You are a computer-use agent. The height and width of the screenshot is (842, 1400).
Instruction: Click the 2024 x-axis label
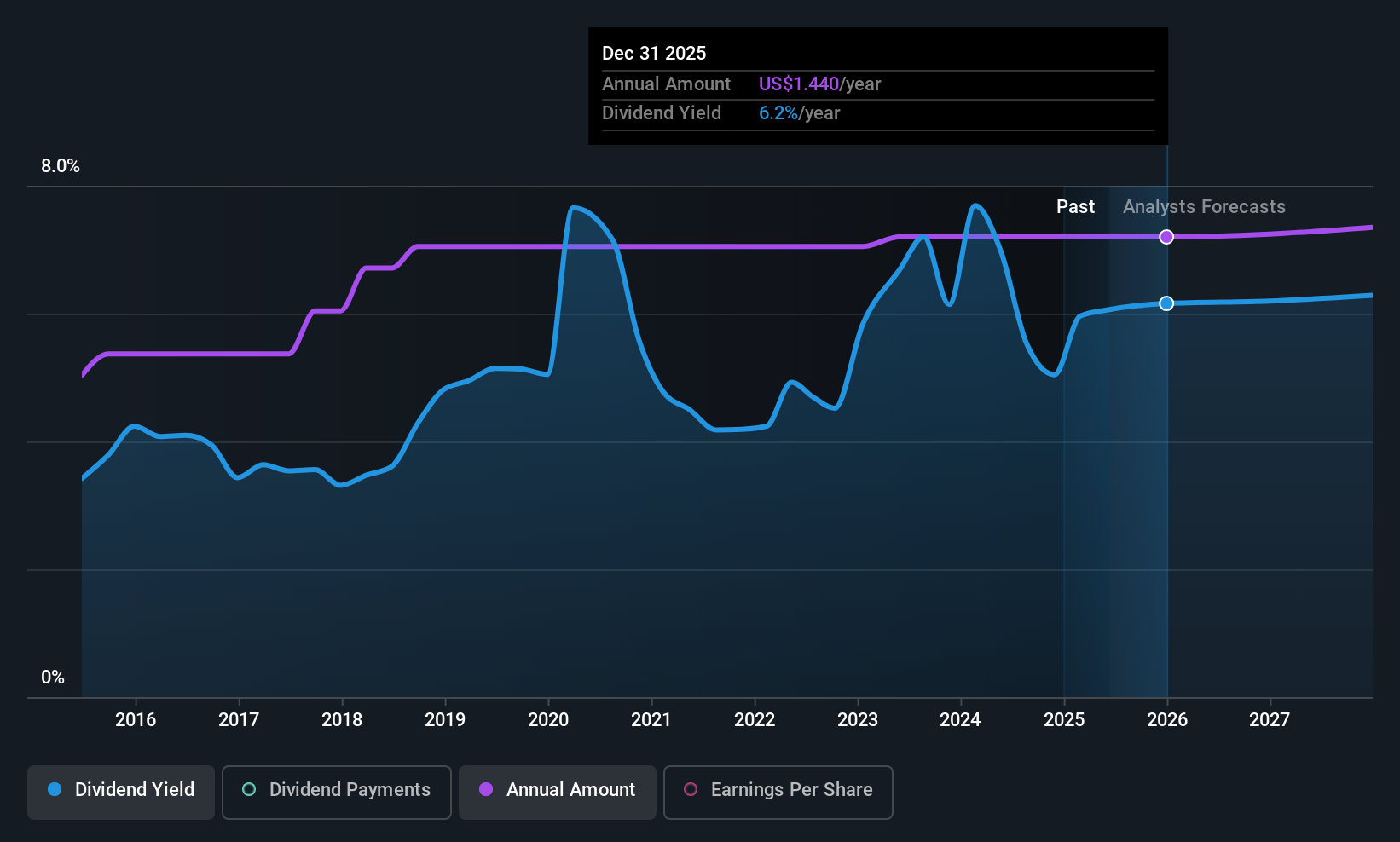point(960,720)
